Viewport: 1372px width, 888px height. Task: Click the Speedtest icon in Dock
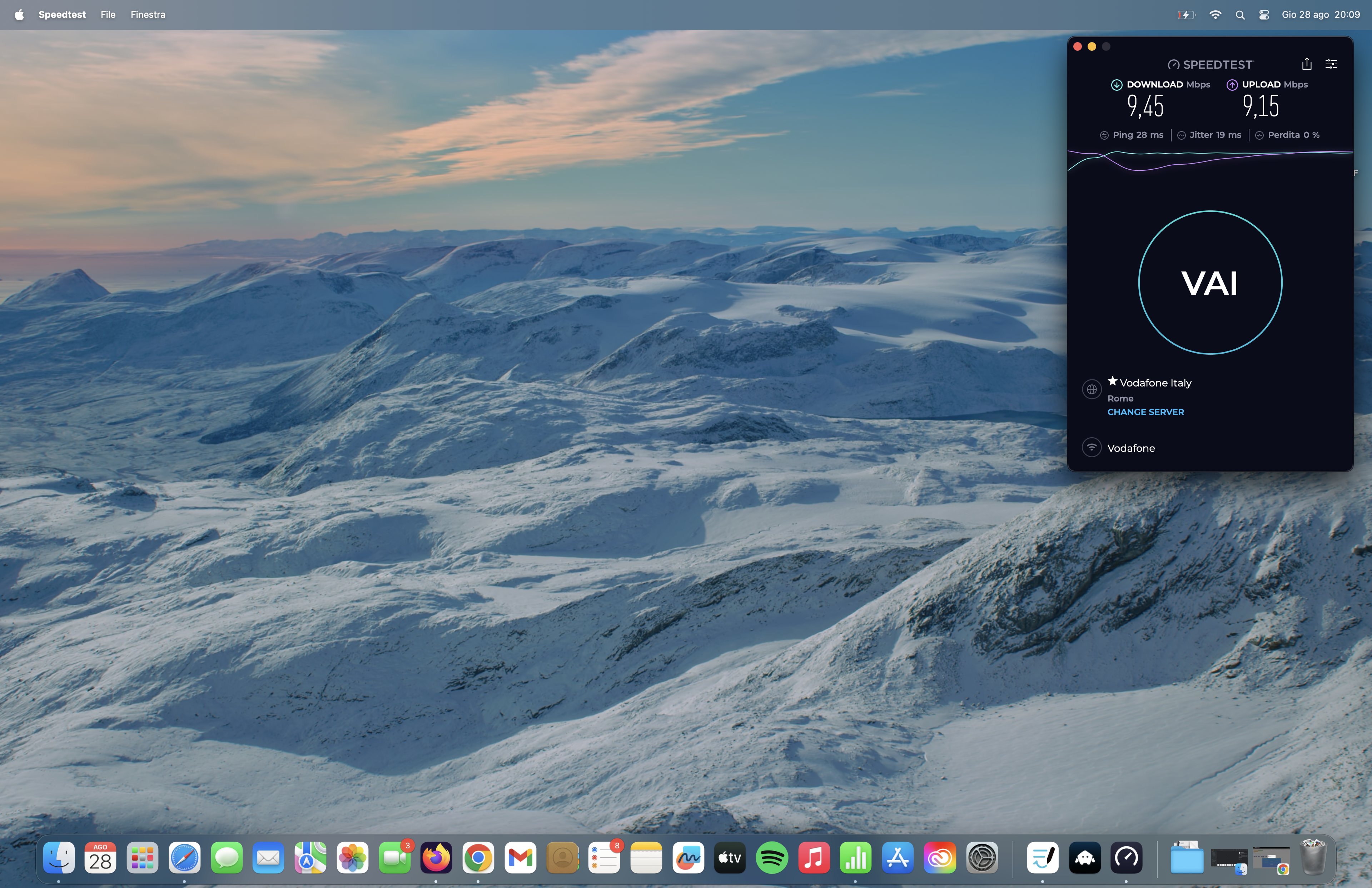click(x=1127, y=858)
